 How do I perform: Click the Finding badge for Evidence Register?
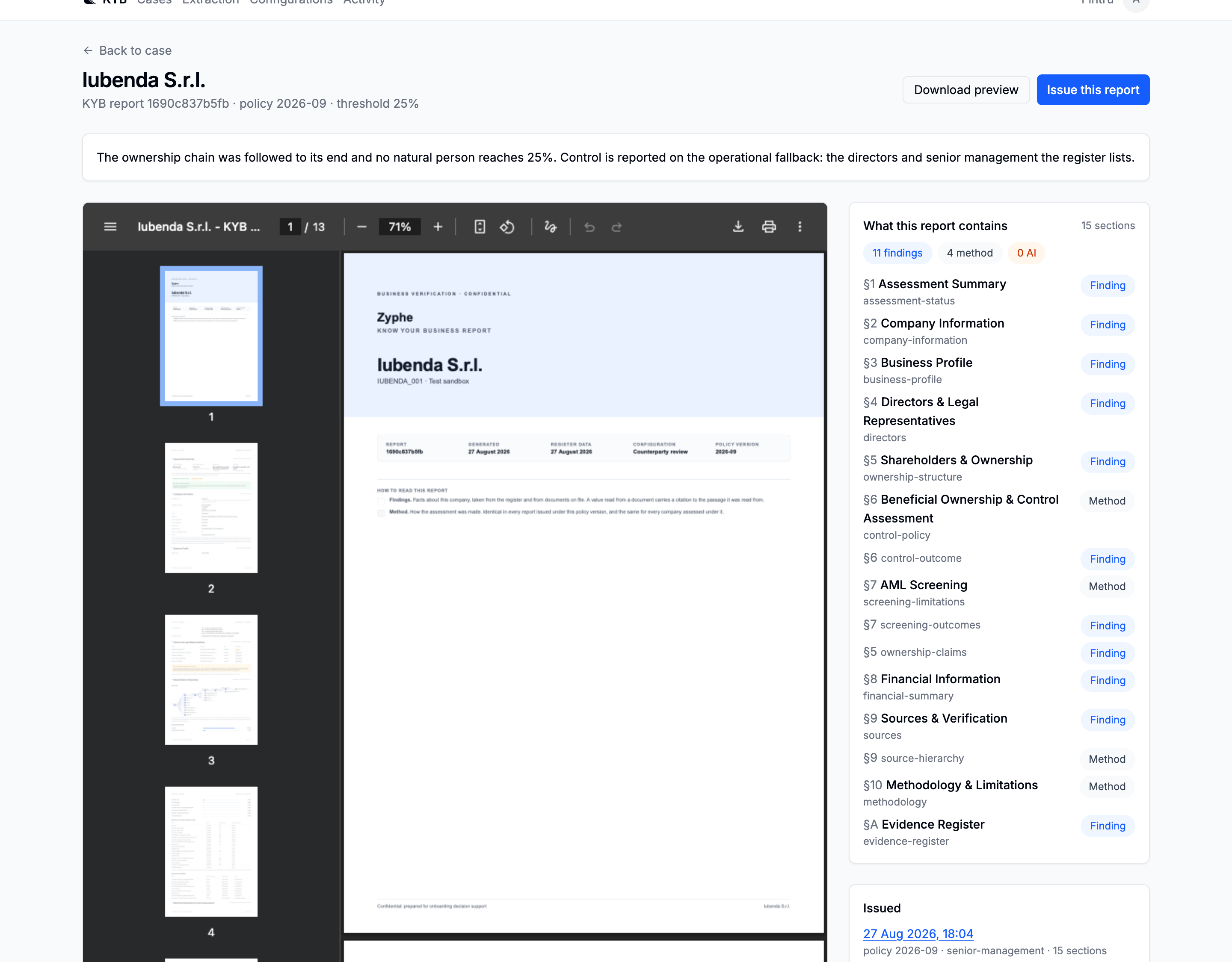tap(1108, 826)
